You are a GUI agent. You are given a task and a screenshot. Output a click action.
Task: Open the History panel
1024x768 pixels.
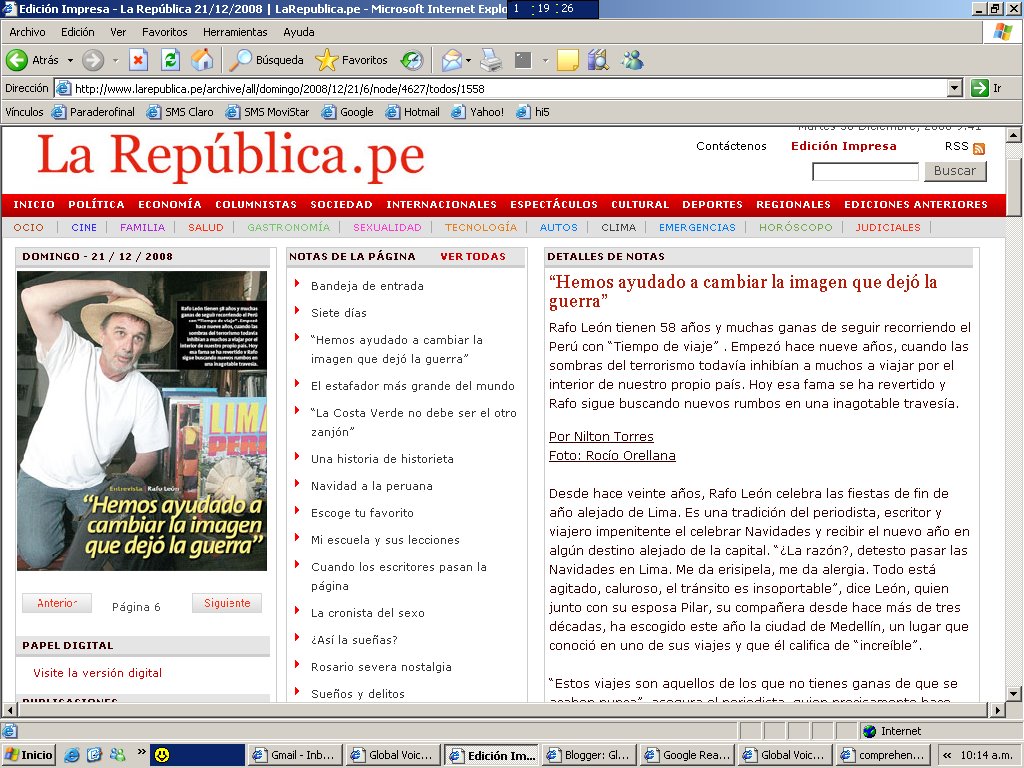[x=410, y=60]
